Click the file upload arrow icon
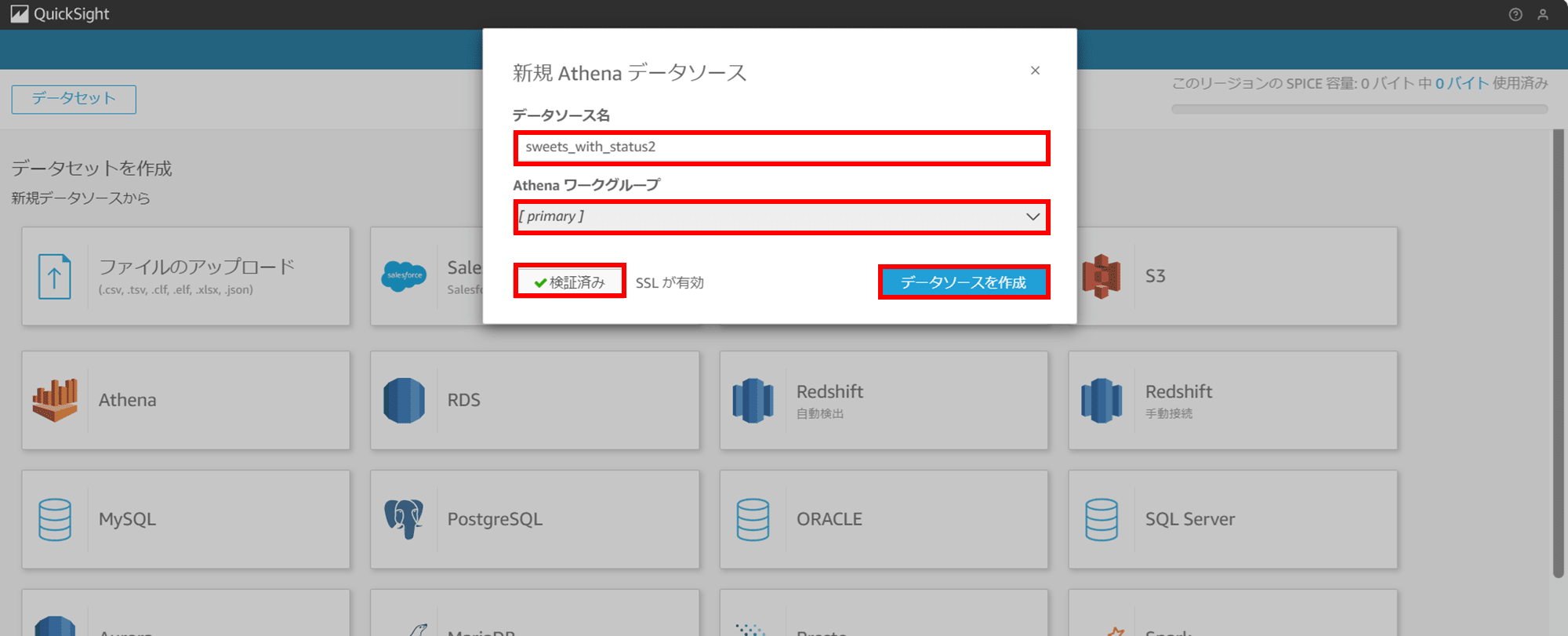 tap(54, 276)
